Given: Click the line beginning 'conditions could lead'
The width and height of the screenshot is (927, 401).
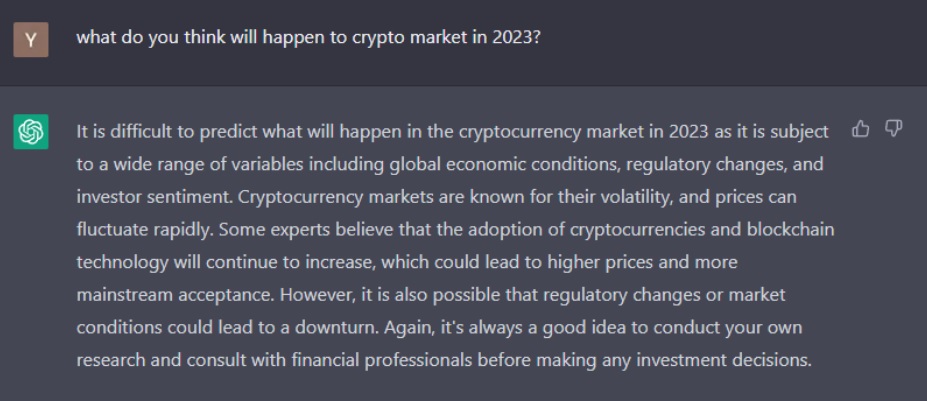Looking at the screenshot, I should [x=439, y=328].
